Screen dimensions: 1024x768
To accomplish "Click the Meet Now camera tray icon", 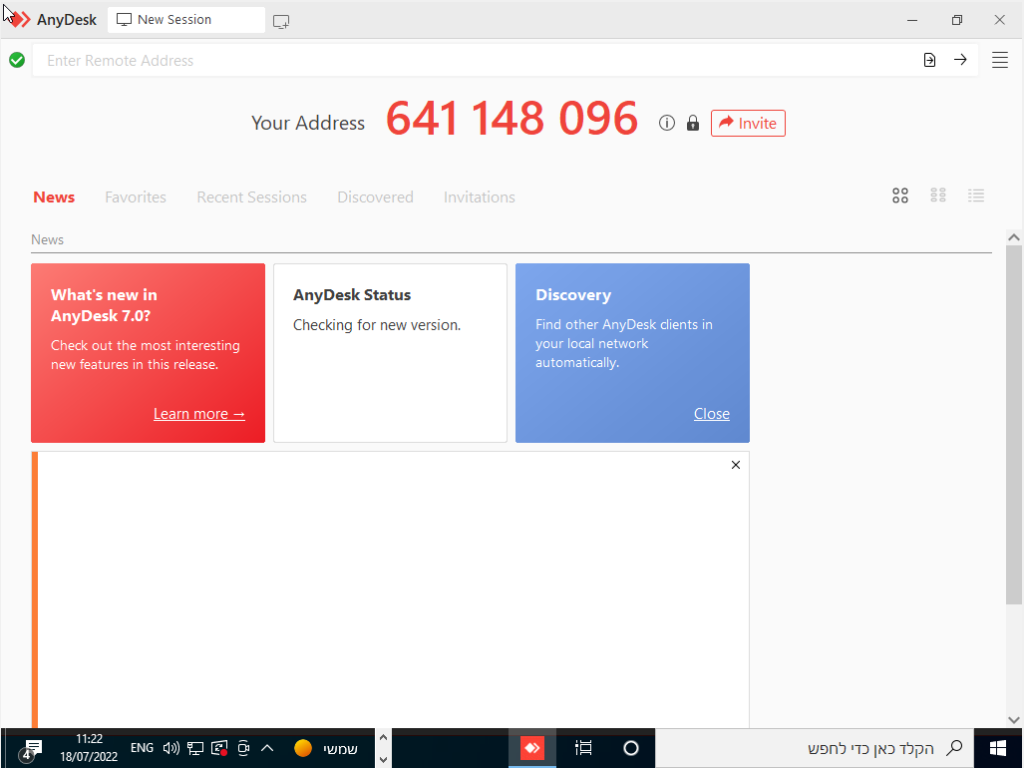I will 244,748.
